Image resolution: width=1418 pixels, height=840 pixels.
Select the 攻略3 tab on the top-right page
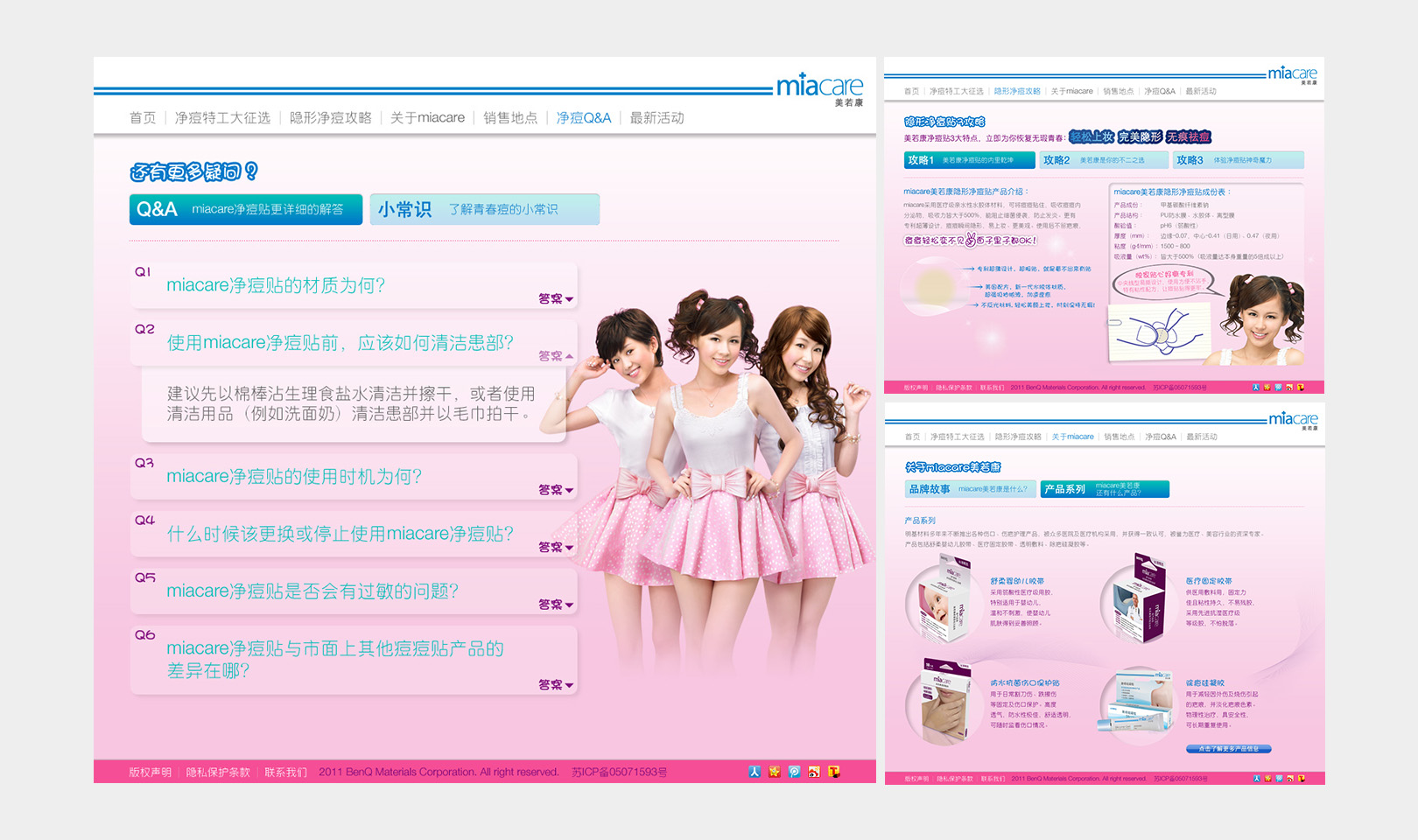[x=1239, y=160]
